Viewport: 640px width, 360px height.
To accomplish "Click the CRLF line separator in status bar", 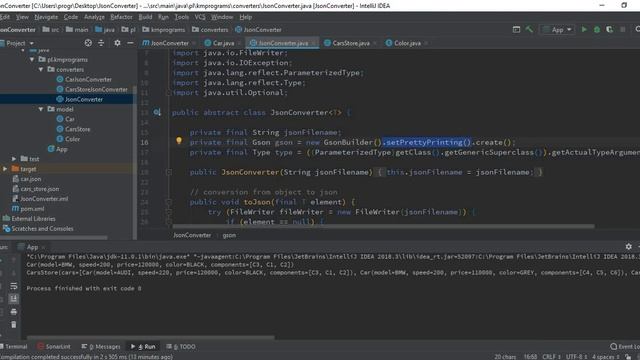I will coord(551,357).
